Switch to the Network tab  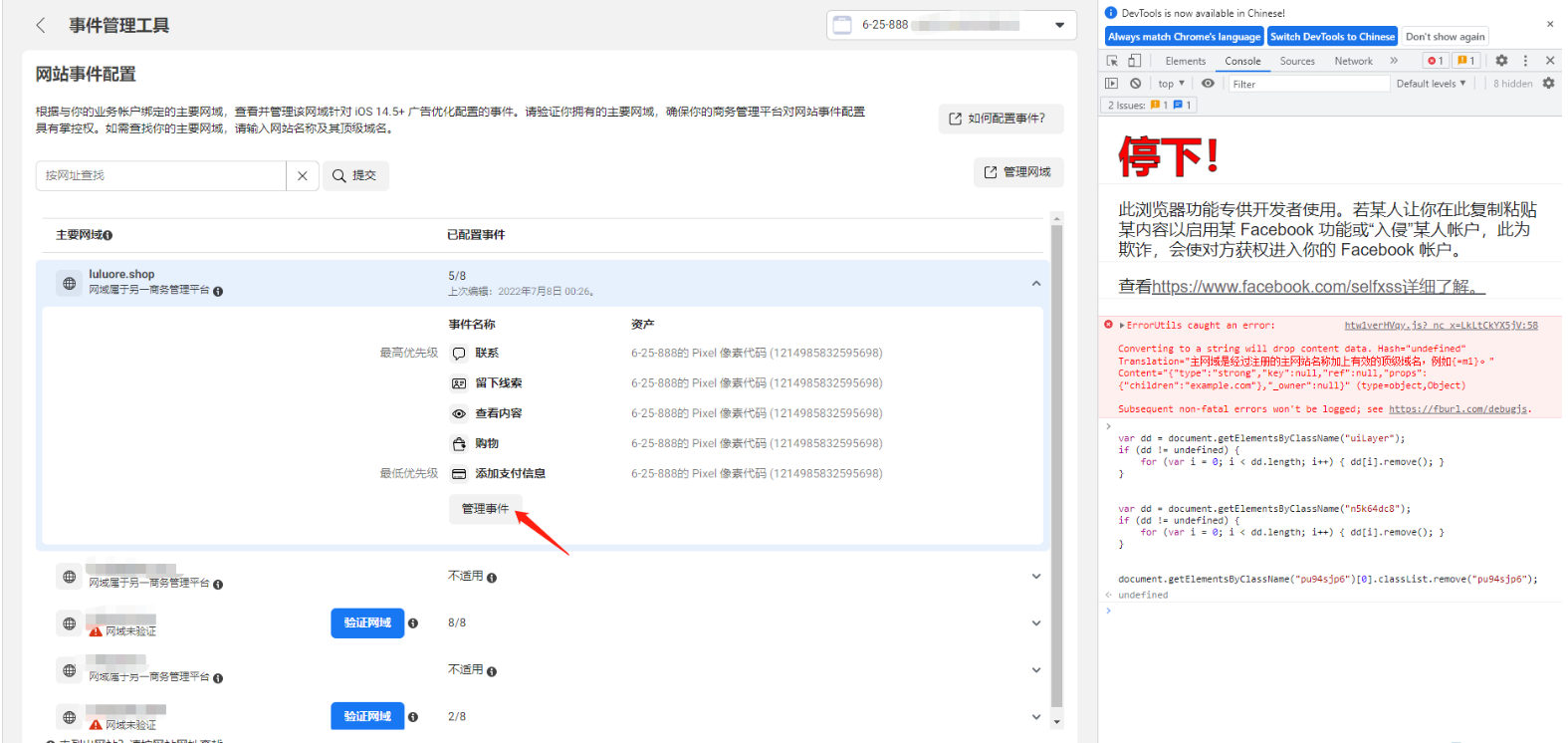[x=1353, y=61]
